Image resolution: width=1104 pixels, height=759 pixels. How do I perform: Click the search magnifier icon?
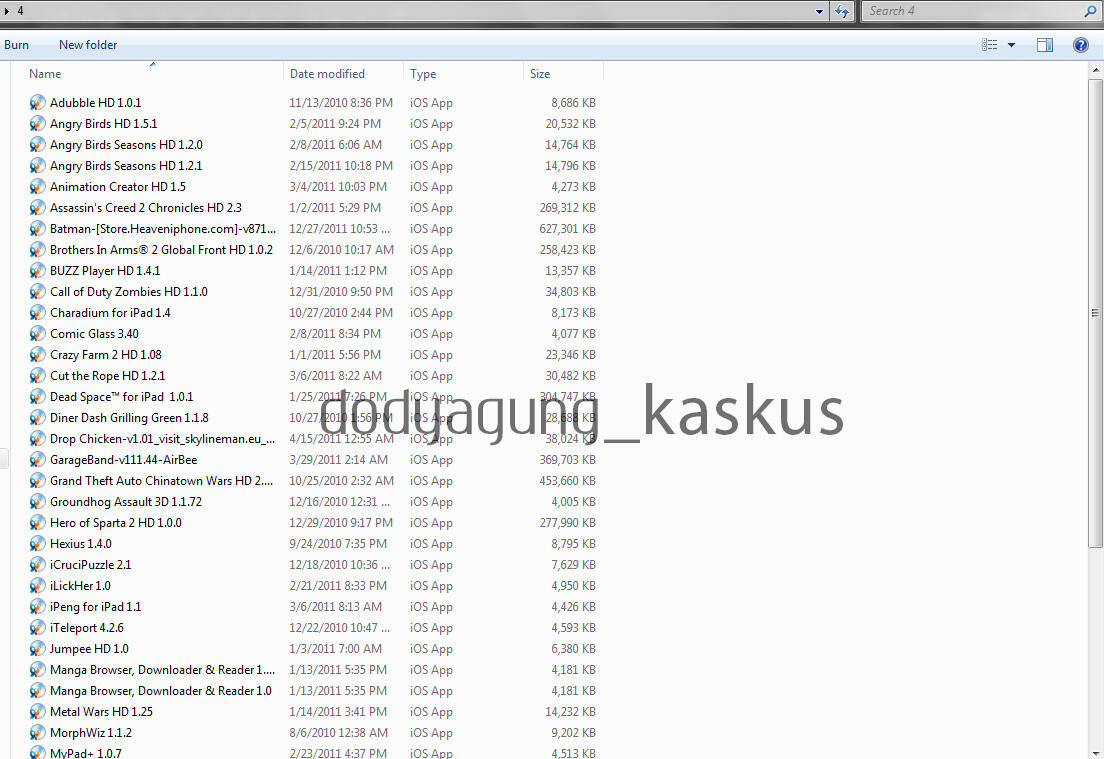[1090, 11]
